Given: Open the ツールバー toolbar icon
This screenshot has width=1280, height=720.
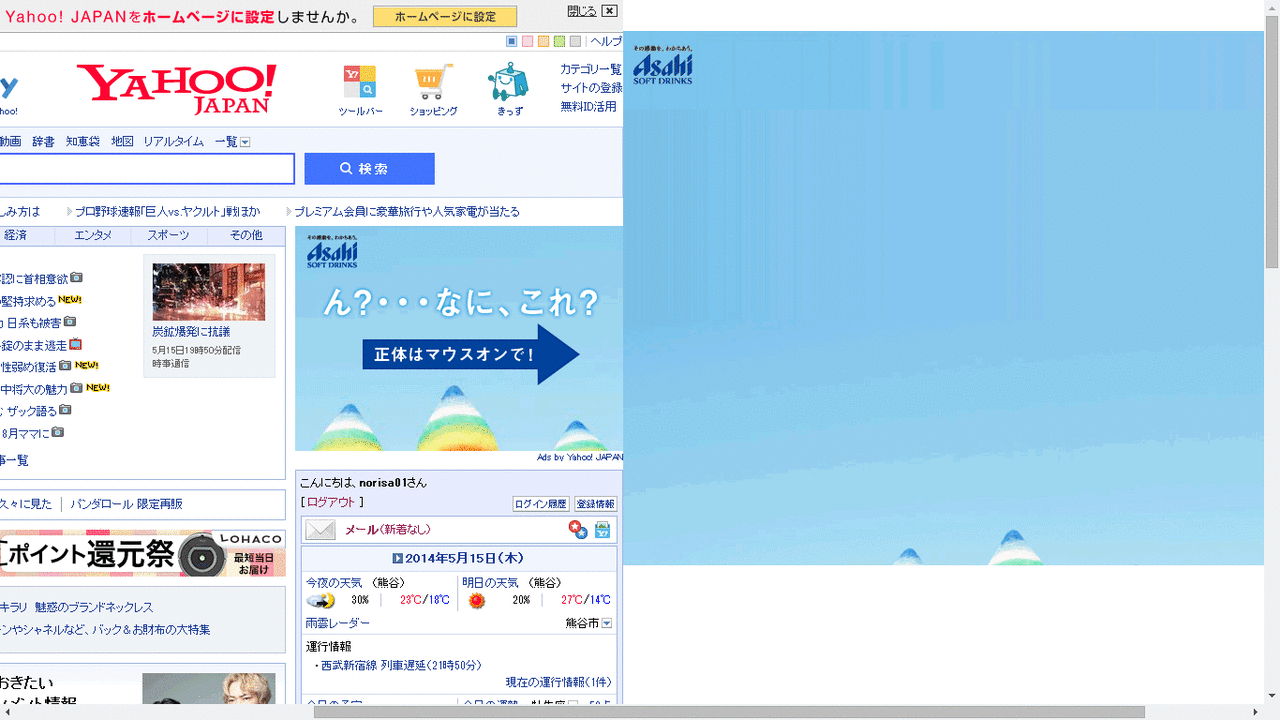Looking at the screenshot, I should [360, 82].
